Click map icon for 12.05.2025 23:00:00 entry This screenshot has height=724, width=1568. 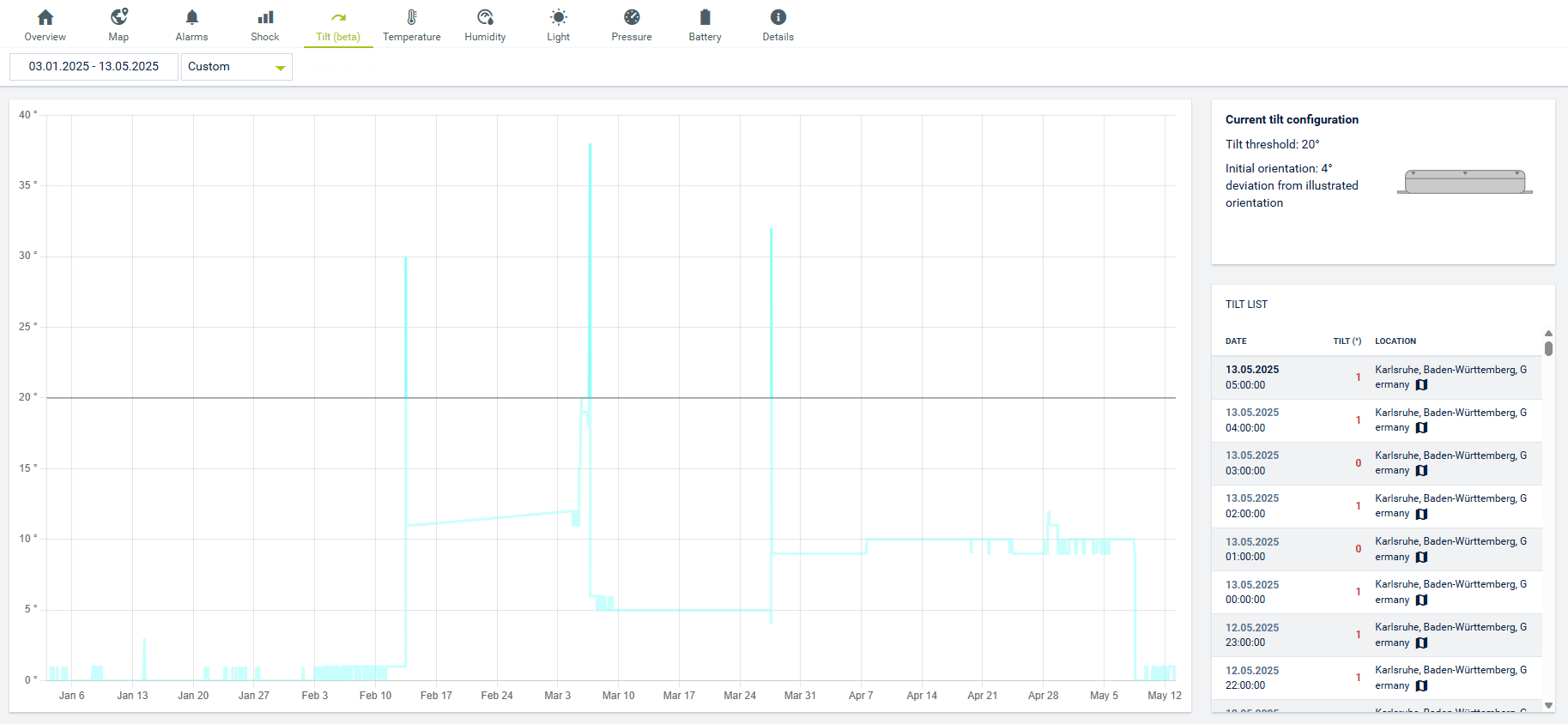tap(1421, 643)
